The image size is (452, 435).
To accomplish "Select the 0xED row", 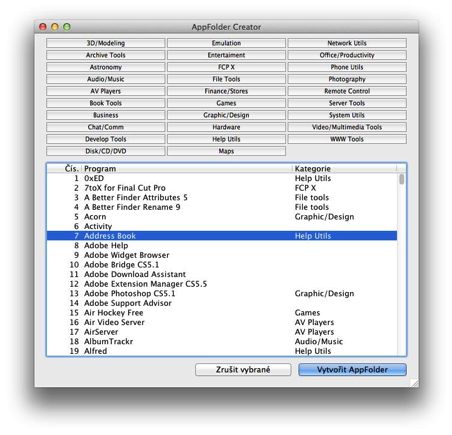I will coord(222,178).
